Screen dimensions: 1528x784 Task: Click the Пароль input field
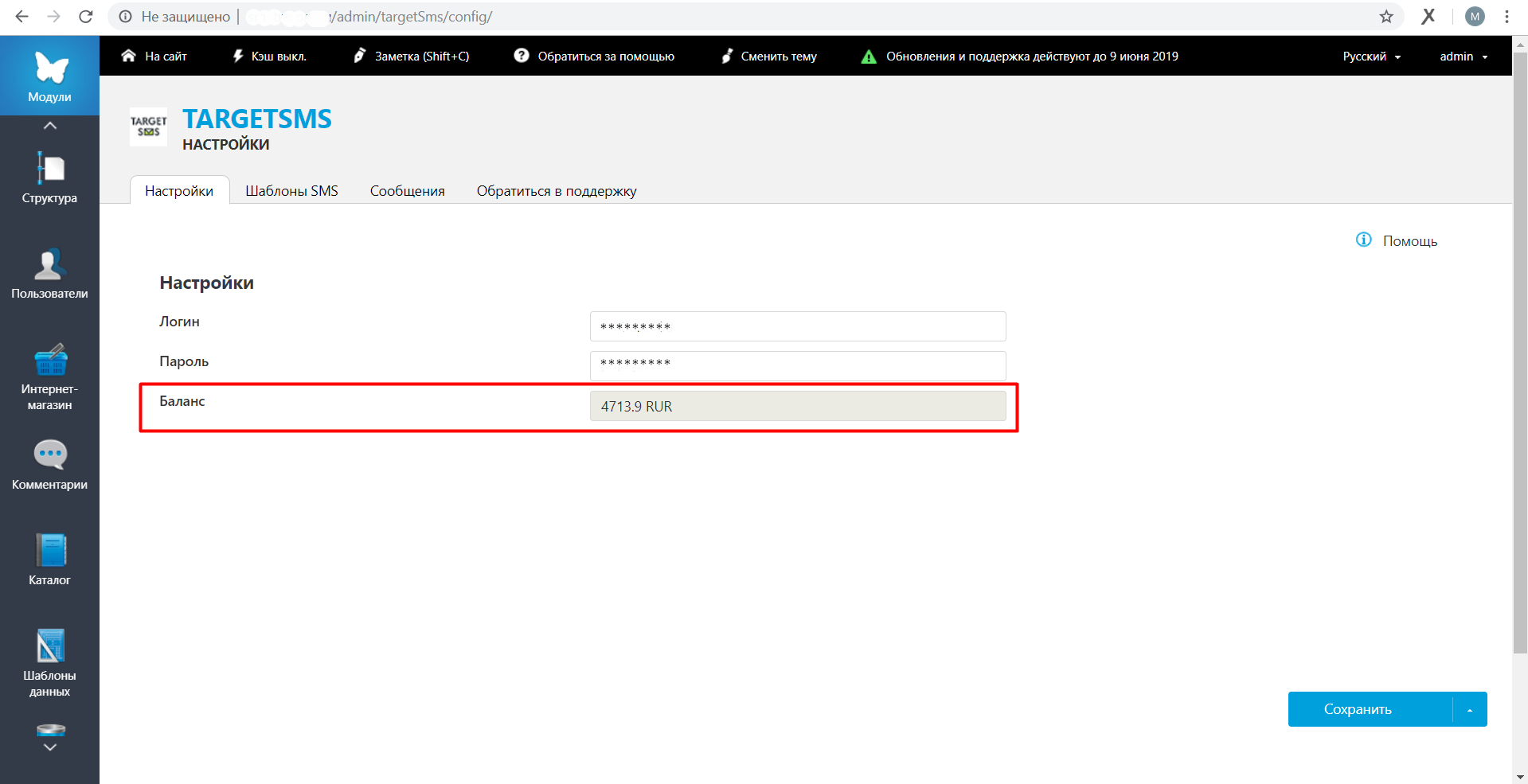click(x=798, y=366)
